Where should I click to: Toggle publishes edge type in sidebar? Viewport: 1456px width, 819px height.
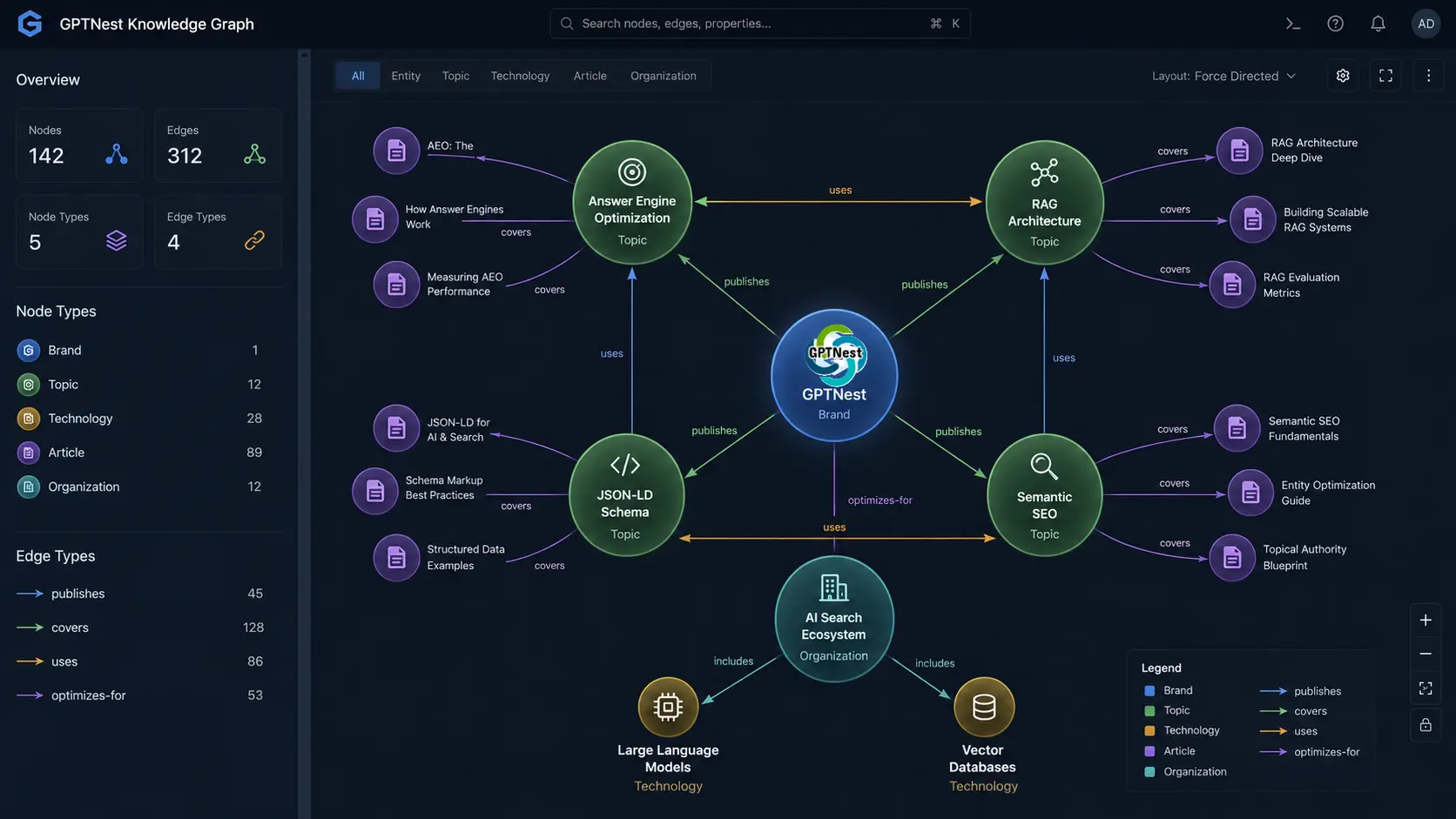139,594
